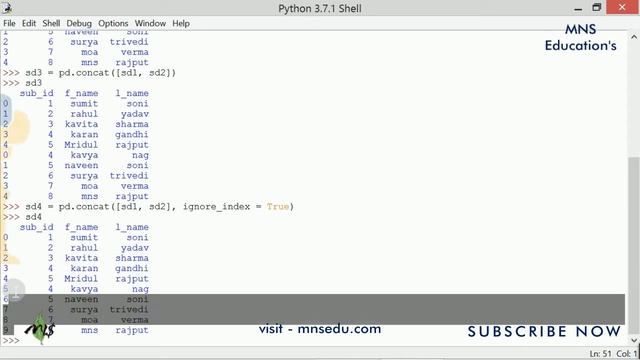
Task: Click the 'SUBSCRIBE NOW' text
Action: pos(544,331)
